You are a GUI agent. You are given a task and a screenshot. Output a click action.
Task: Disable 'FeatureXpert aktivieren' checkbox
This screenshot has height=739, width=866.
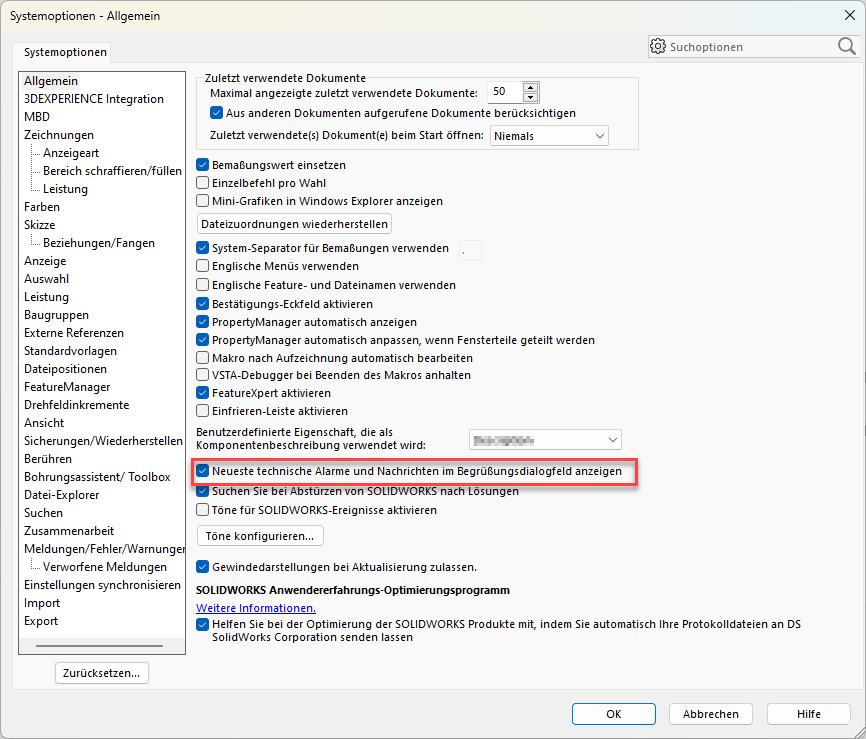coord(203,393)
